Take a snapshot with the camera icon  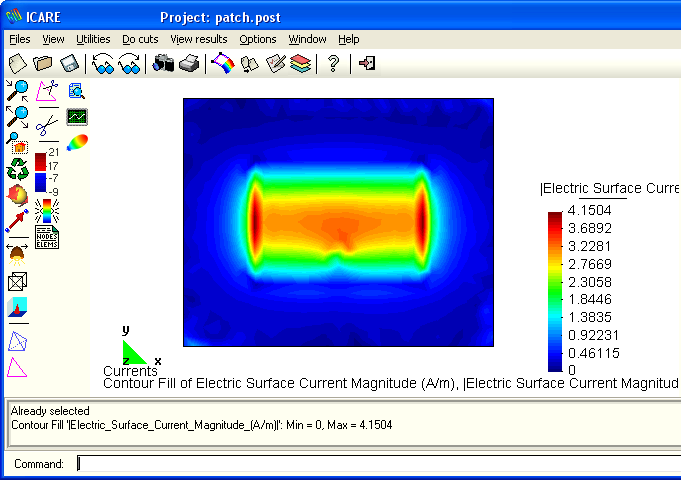pyautogui.click(x=163, y=63)
